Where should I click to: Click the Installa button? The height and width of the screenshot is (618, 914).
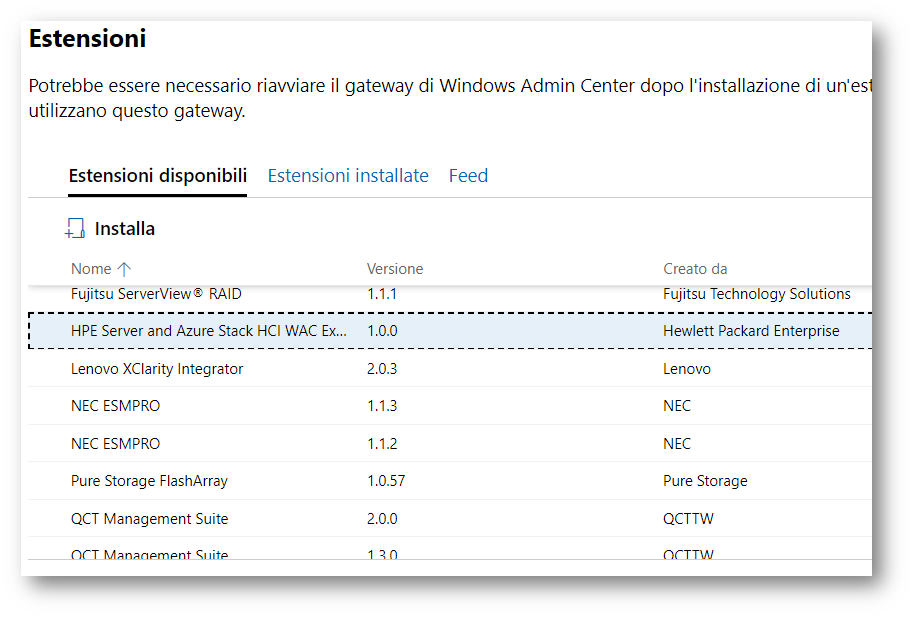[110, 229]
